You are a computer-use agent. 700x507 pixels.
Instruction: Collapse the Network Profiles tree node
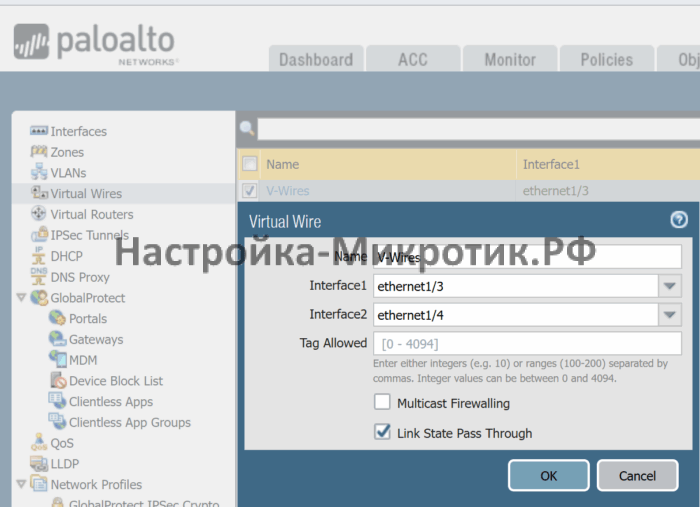(x=21, y=484)
